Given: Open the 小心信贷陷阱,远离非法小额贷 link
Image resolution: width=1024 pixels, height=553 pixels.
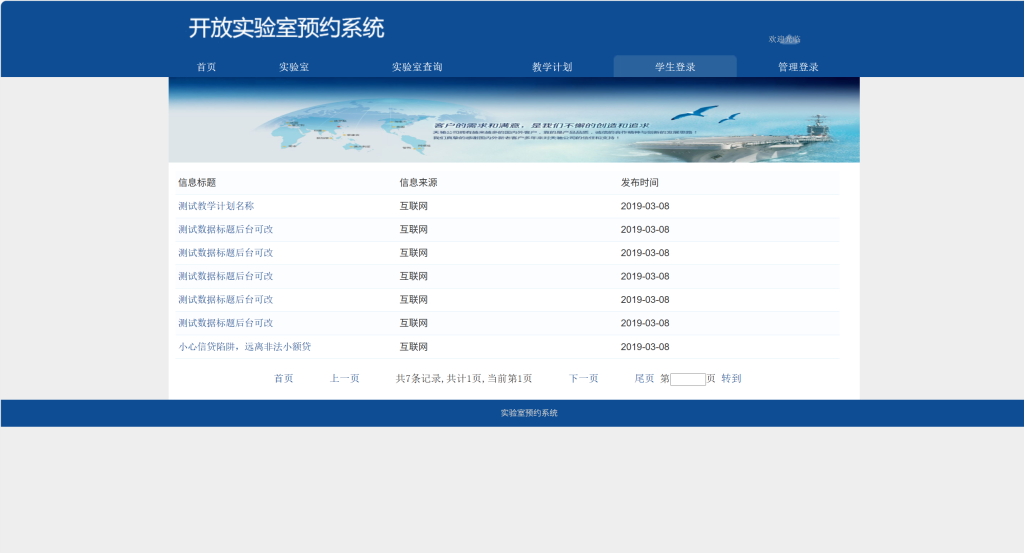Looking at the screenshot, I should pos(244,347).
